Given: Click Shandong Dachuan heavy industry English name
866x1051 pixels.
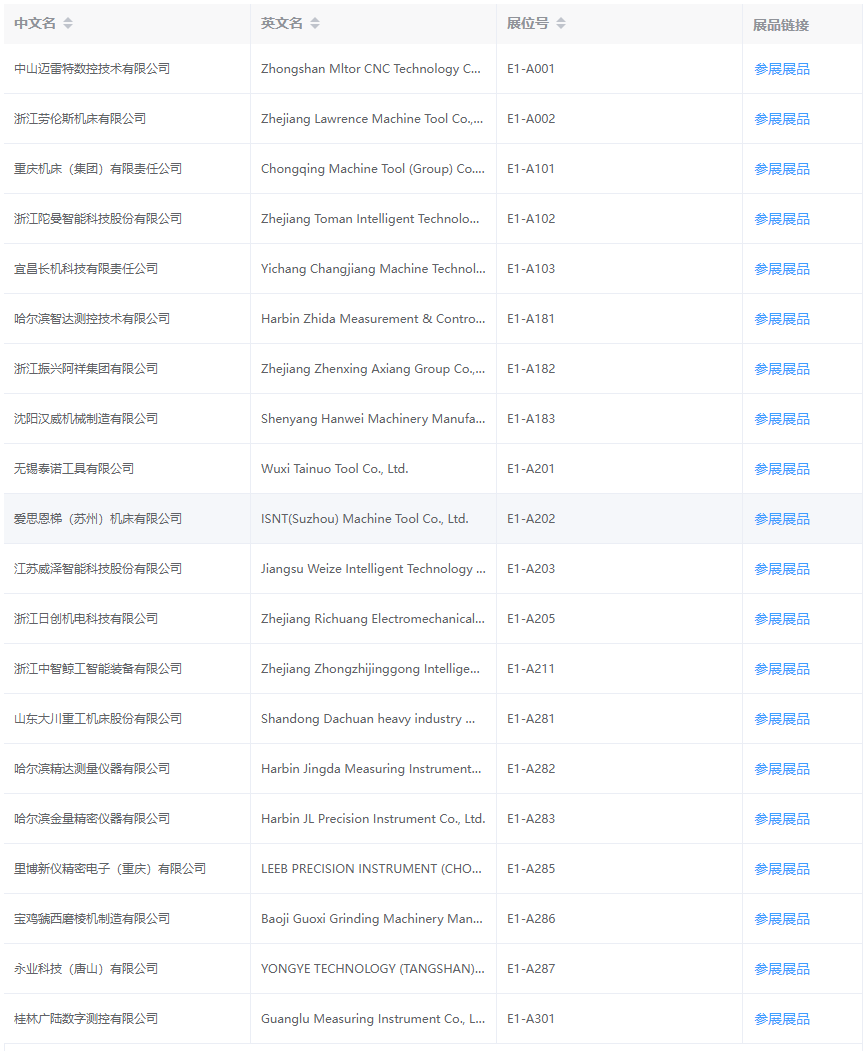Looking at the screenshot, I should coord(368,719).
